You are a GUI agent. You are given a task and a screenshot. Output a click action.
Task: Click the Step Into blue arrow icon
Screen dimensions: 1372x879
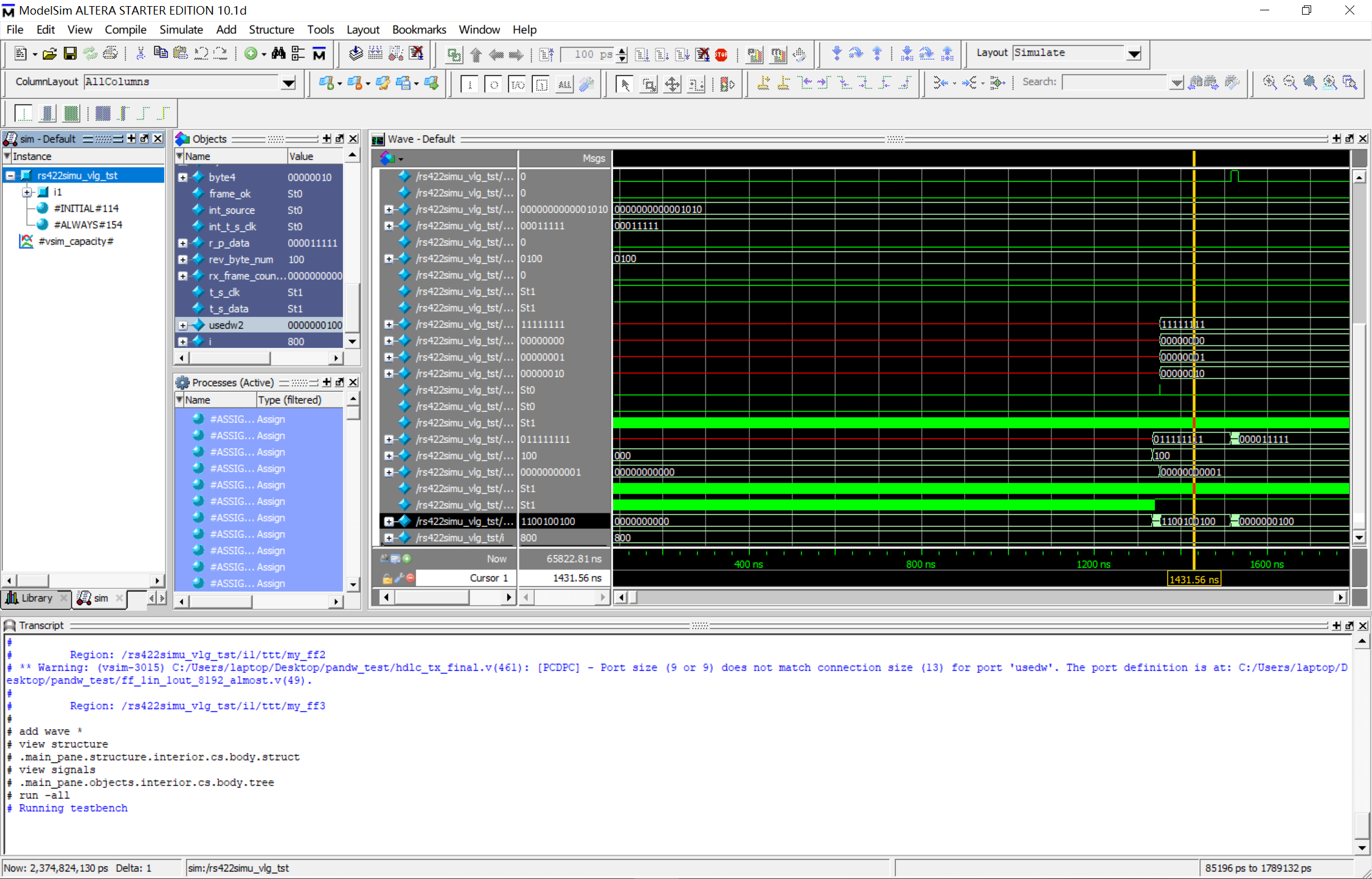tap(837, 54)
